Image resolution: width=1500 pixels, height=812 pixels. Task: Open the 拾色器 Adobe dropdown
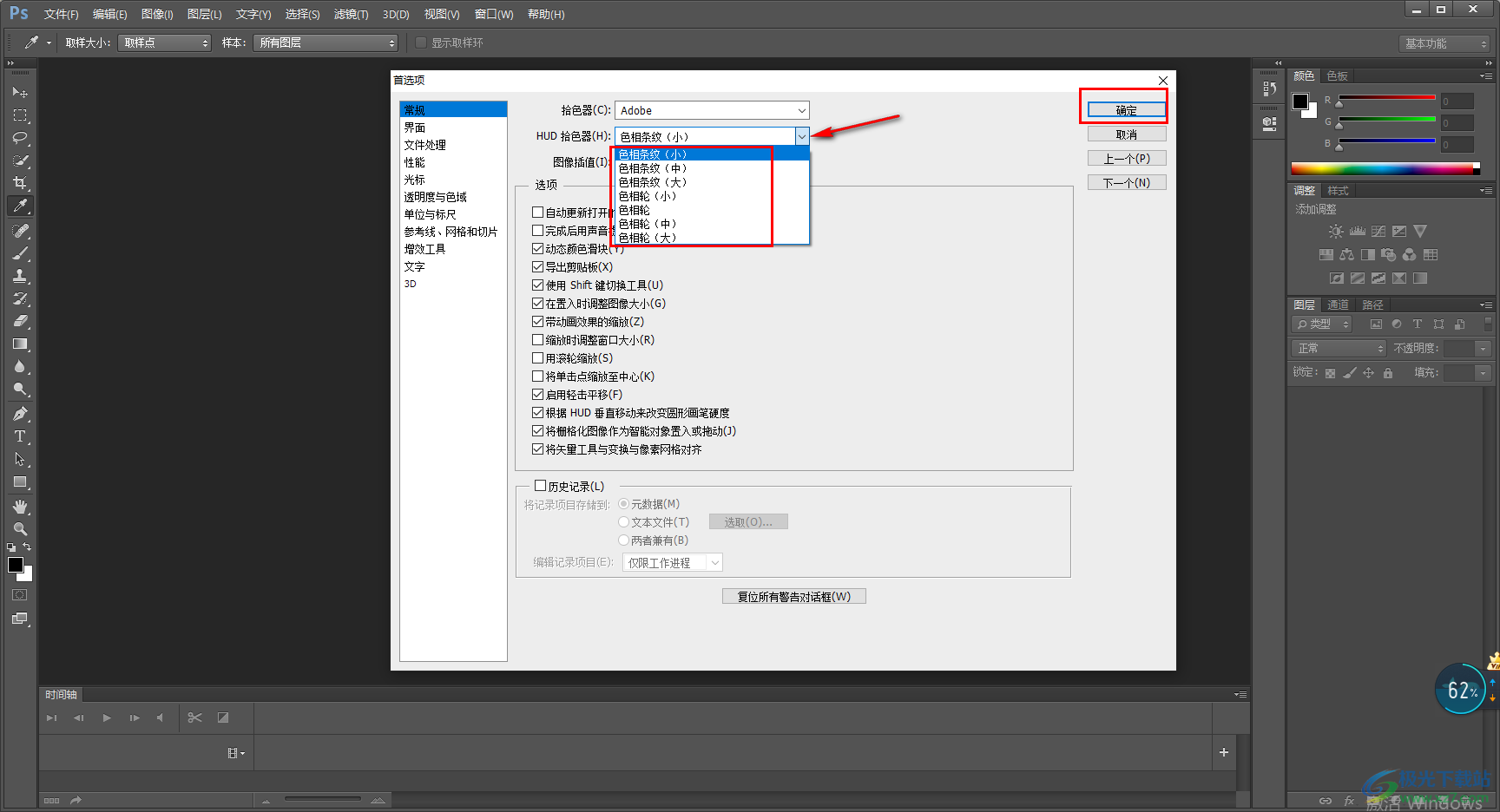(x=712, y=110)
